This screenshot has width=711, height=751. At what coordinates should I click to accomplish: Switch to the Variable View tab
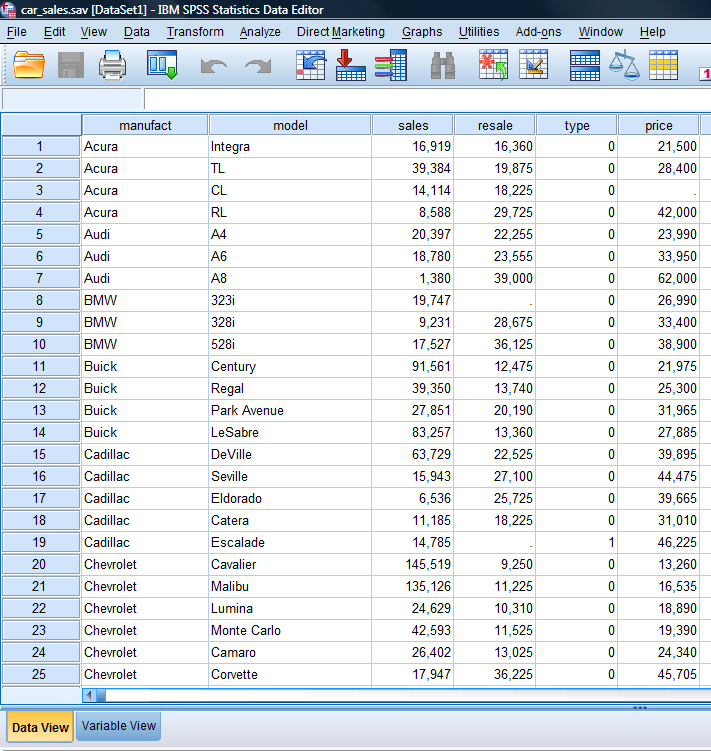tap(118, 726)
